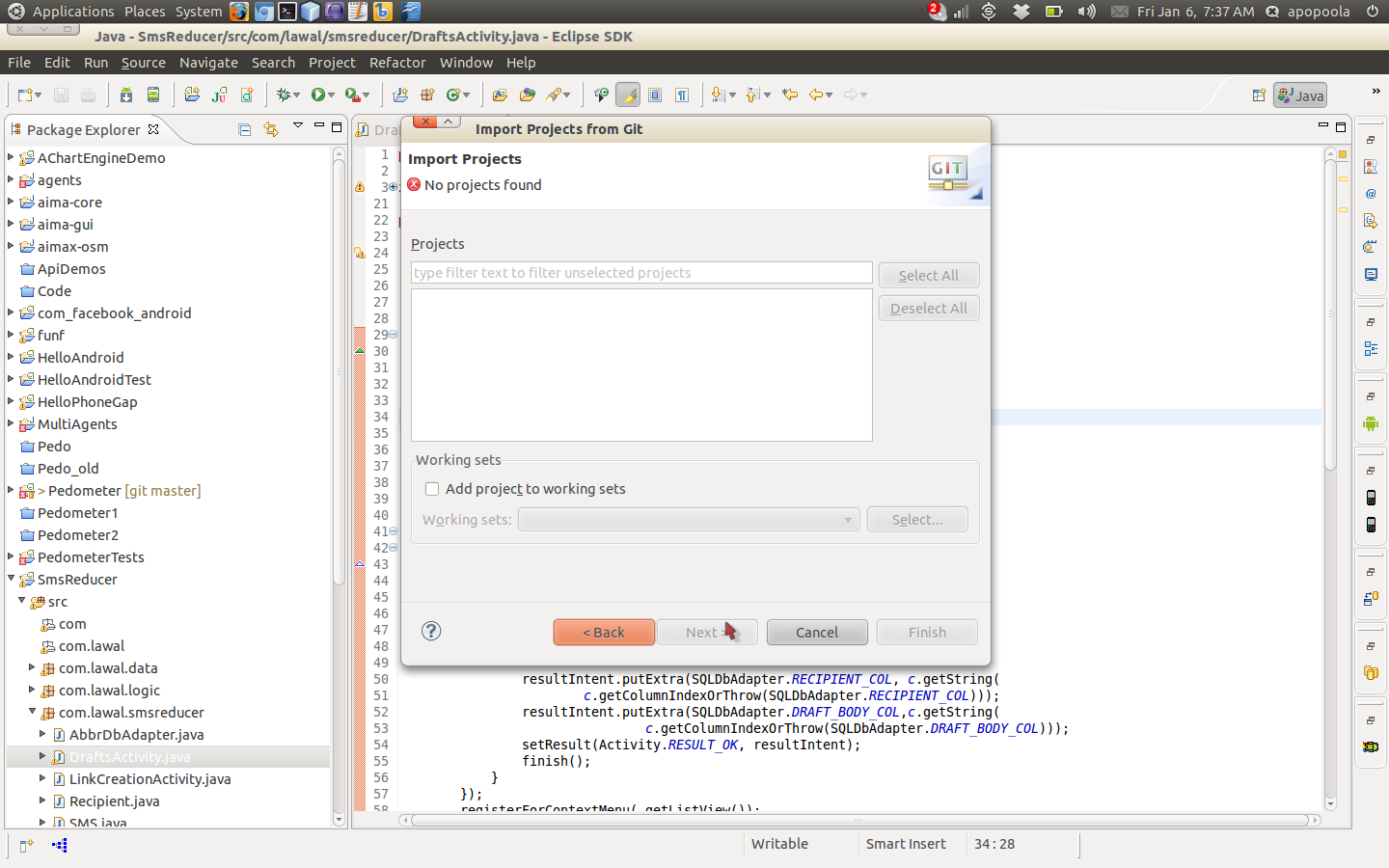1389x868 pixels.
Task: Open the Refactor menu
Action: [x=397, y=63]
